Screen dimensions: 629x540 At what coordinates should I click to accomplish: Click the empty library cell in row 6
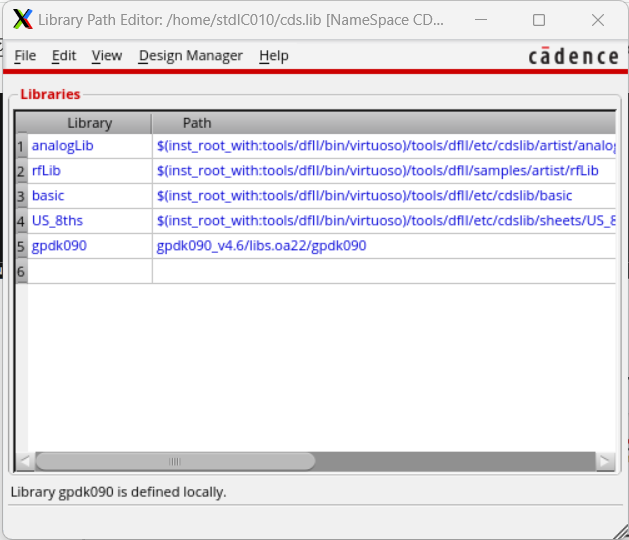coord(90,271)
